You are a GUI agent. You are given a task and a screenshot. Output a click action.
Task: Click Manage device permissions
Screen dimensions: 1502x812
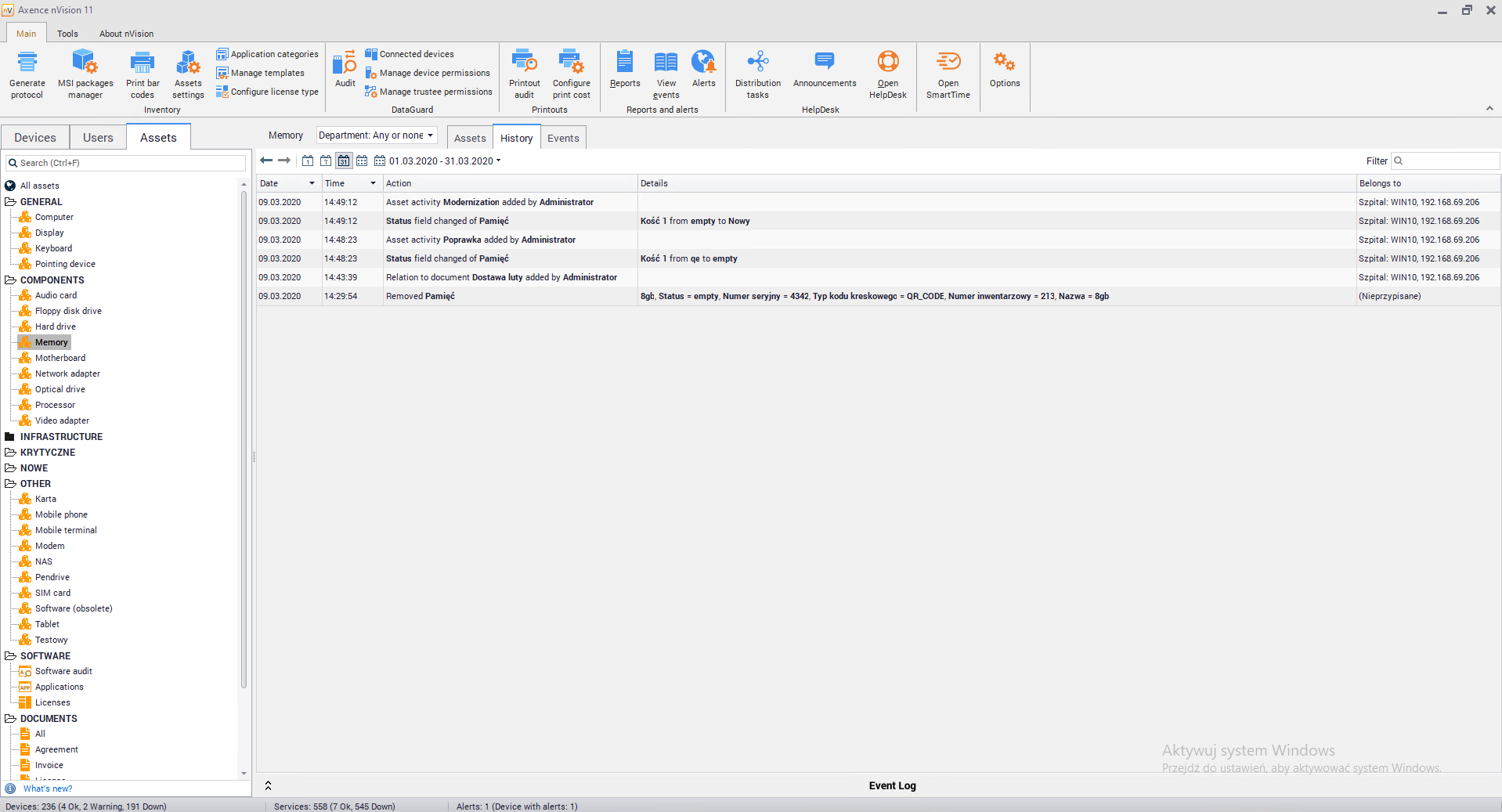click(x=434, y=73)
